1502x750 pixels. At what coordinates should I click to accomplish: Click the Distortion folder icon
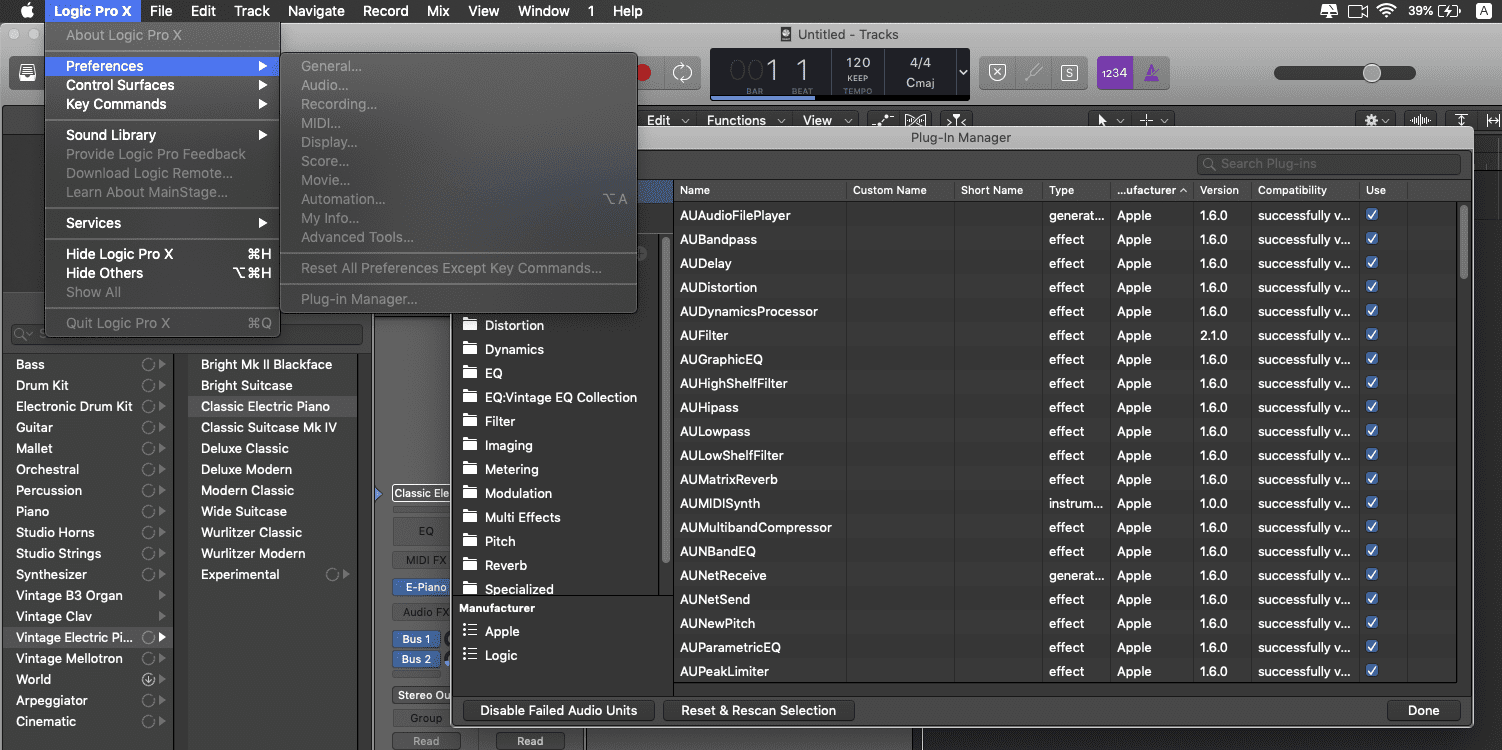tap(470, 325)
